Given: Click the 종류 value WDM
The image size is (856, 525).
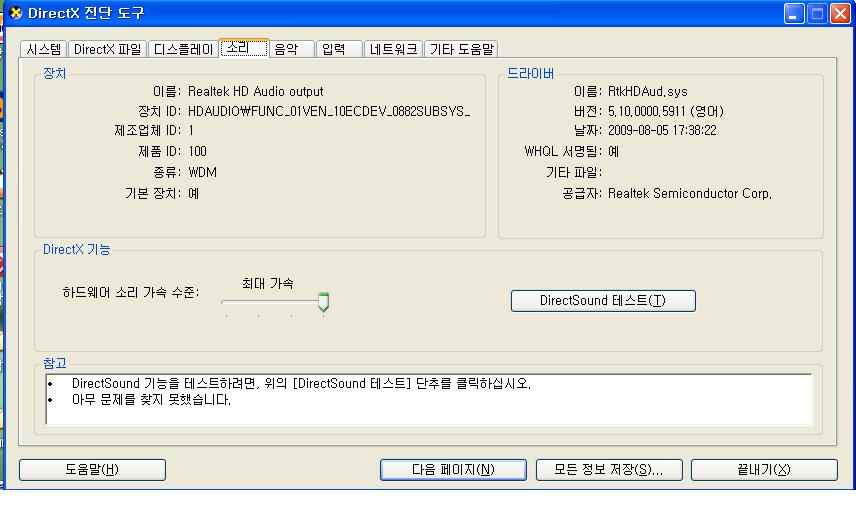Looking at the screenshot, I should coord(203,172).
